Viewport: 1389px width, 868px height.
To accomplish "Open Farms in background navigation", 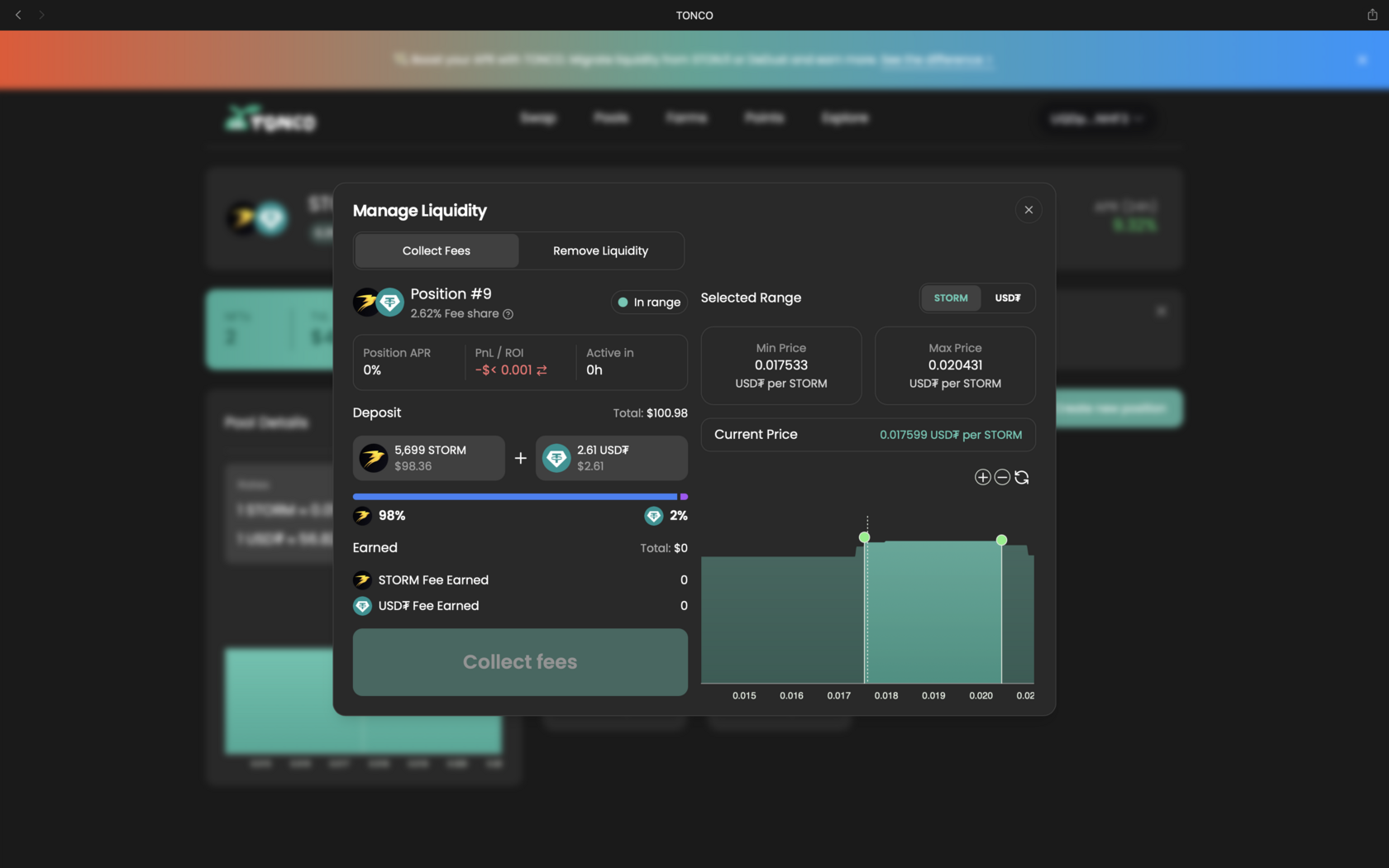I will pos(687,118).
